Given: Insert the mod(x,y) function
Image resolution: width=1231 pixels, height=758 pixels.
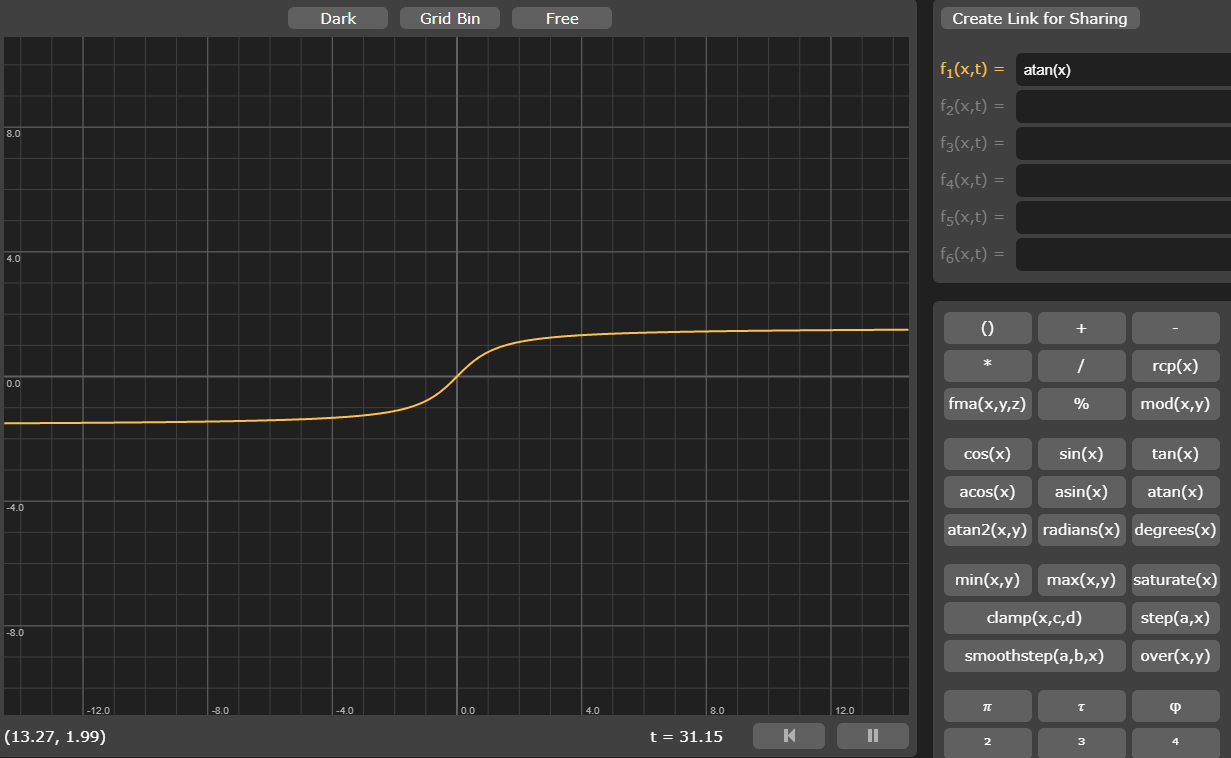Looking at the screenshot, I should tap(1175, 403).
